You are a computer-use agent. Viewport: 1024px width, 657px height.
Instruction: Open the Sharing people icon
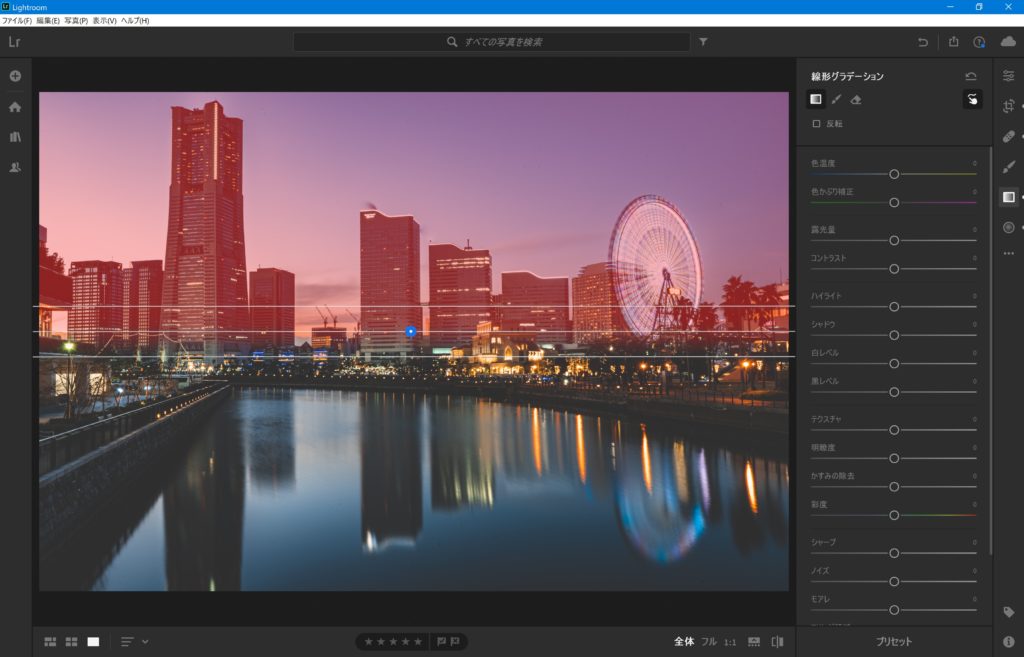point(15,167)
